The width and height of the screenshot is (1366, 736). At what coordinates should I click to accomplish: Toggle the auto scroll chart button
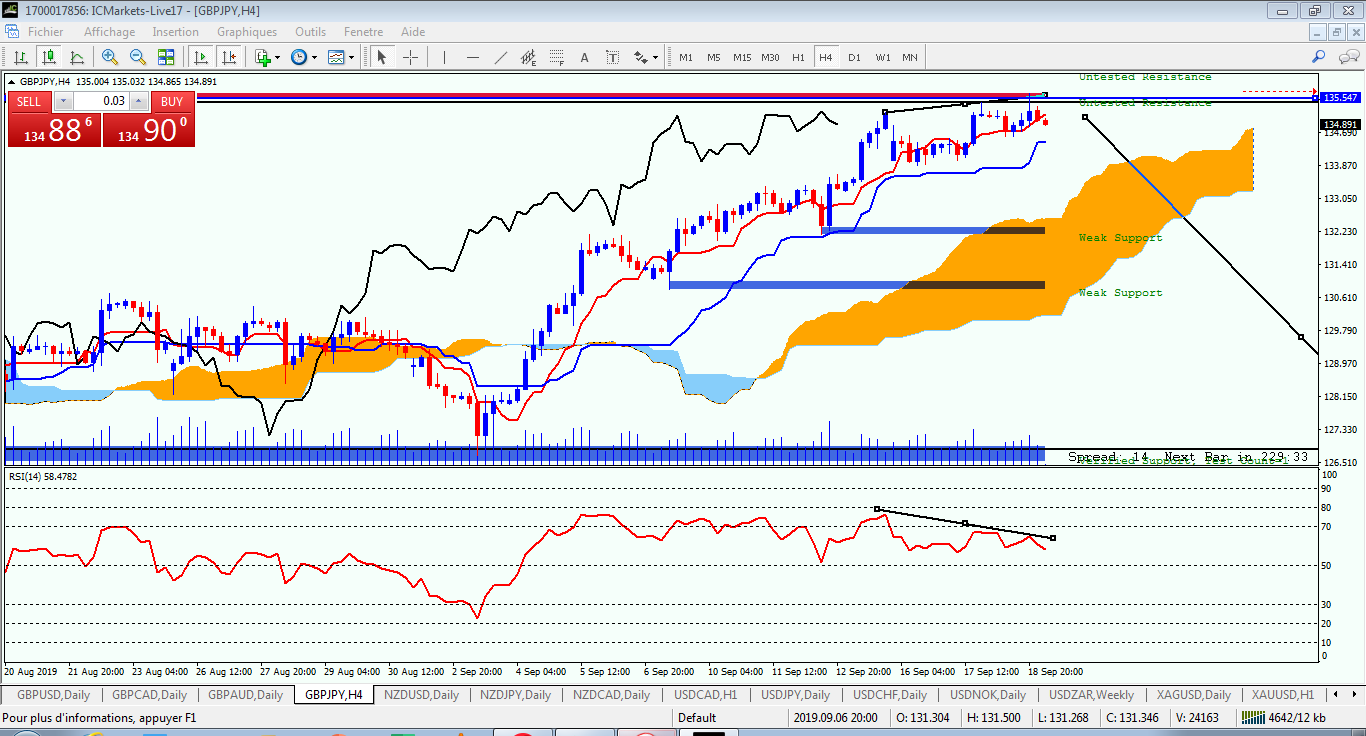pyautogui.click(x=201, y=57)
